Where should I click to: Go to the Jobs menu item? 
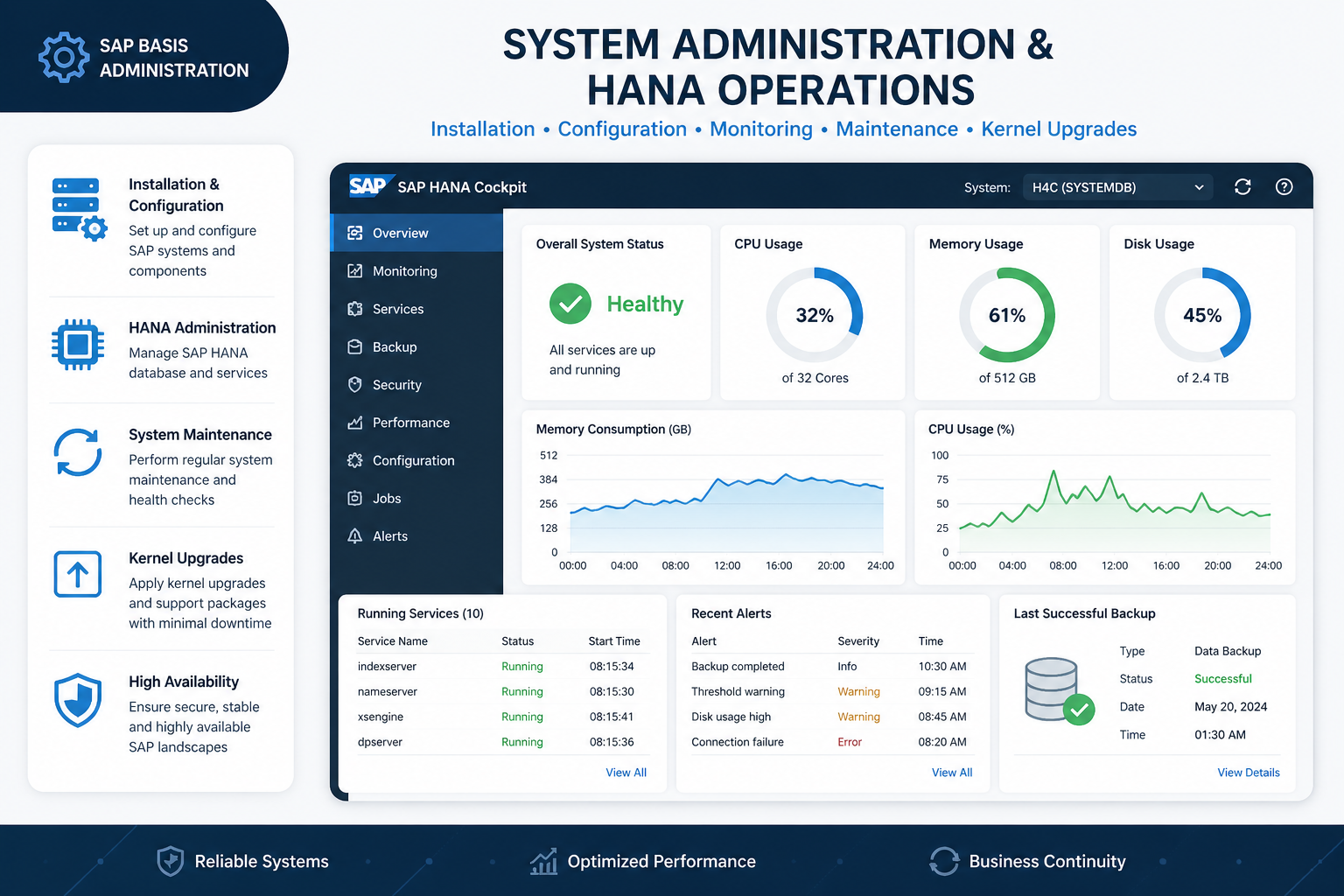point(417,499)
